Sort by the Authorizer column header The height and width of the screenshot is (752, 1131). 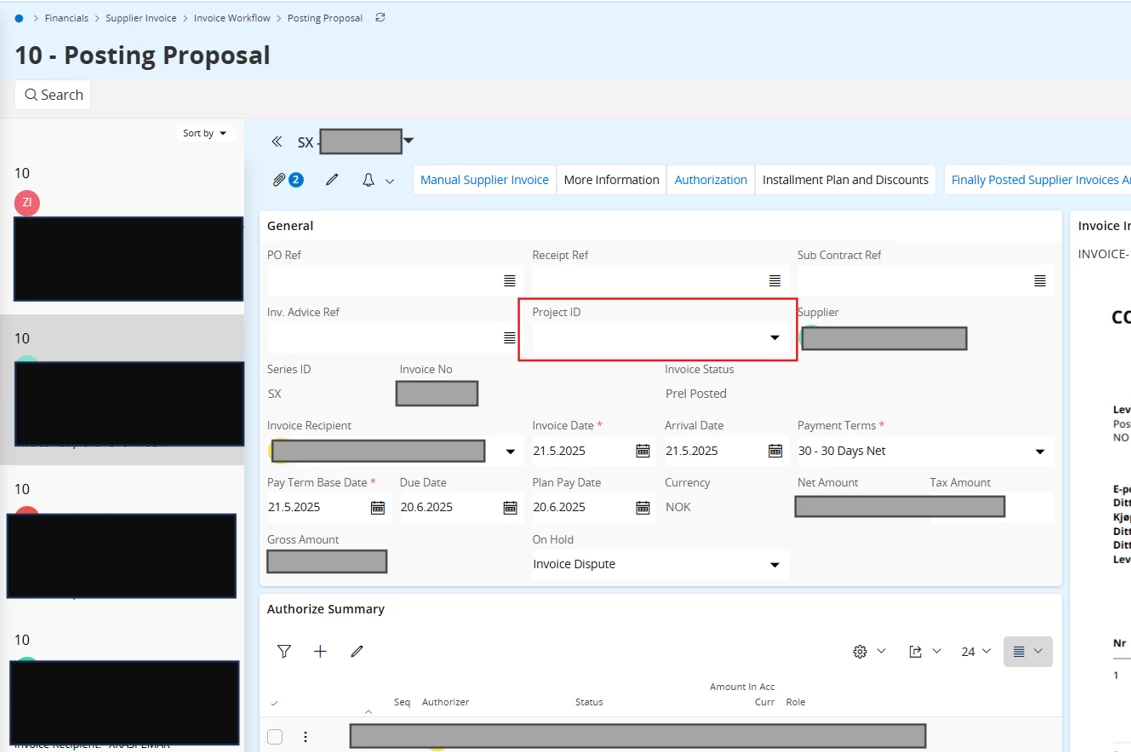[x=445, y=702]
